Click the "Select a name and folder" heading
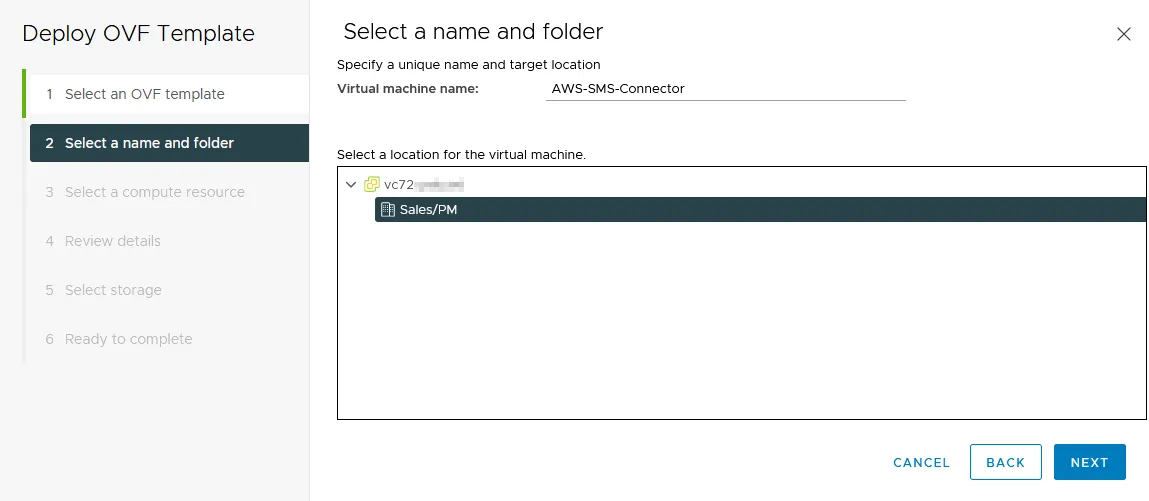The image size is (1149, 501). click(x=473, y=32)
